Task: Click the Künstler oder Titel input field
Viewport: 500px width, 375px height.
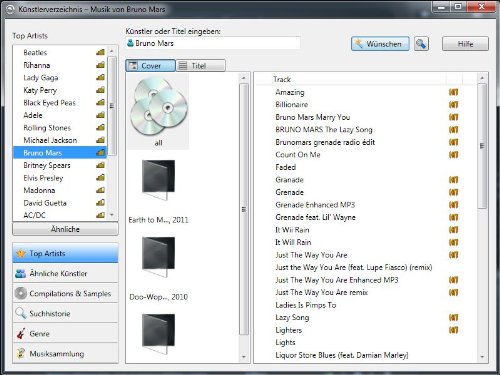Action: [x=213, y=43]
